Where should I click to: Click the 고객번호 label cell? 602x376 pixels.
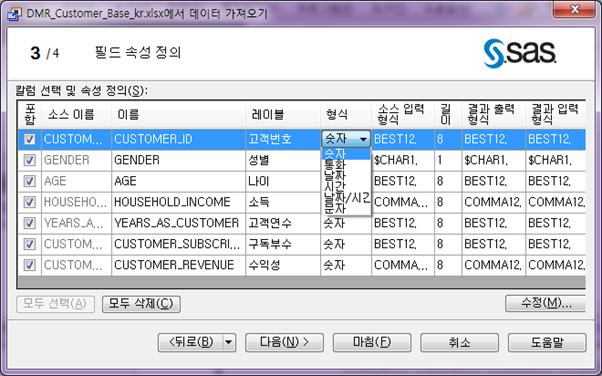(x=283, y=139)
